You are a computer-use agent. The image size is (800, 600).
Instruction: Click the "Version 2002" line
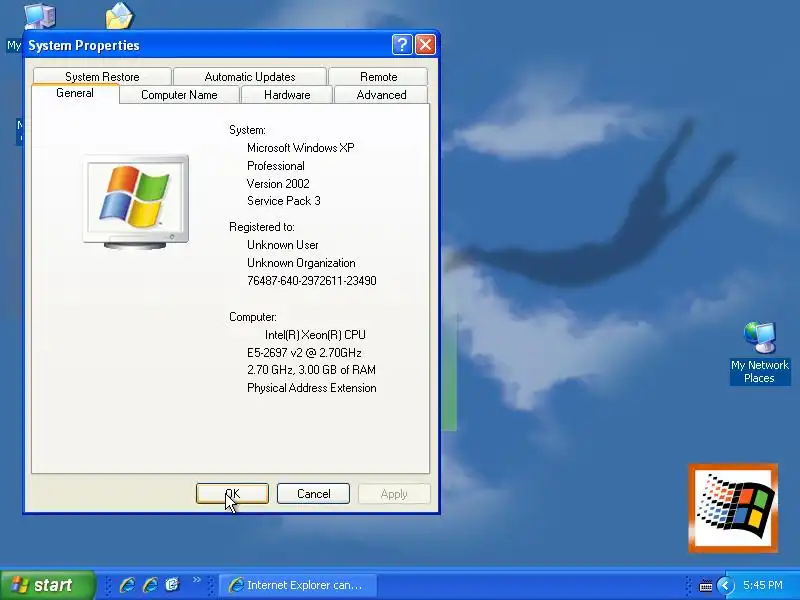(278, 184)
